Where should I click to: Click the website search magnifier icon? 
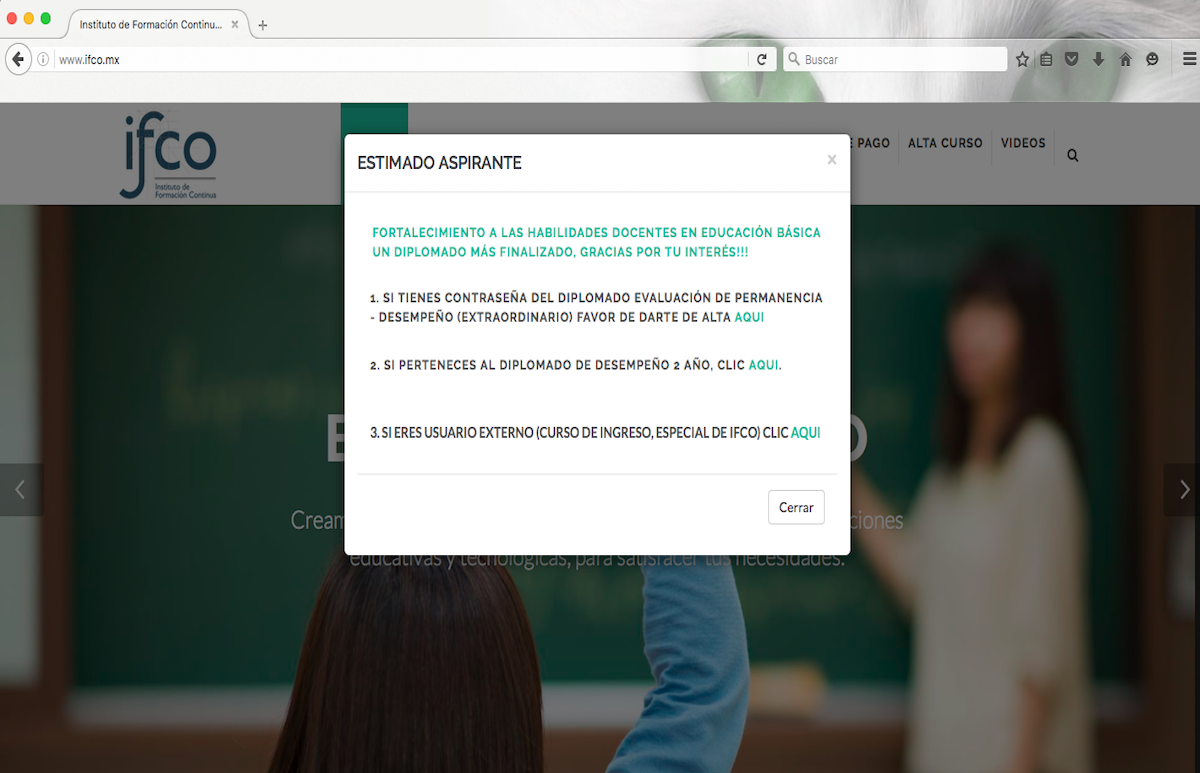1073,156
